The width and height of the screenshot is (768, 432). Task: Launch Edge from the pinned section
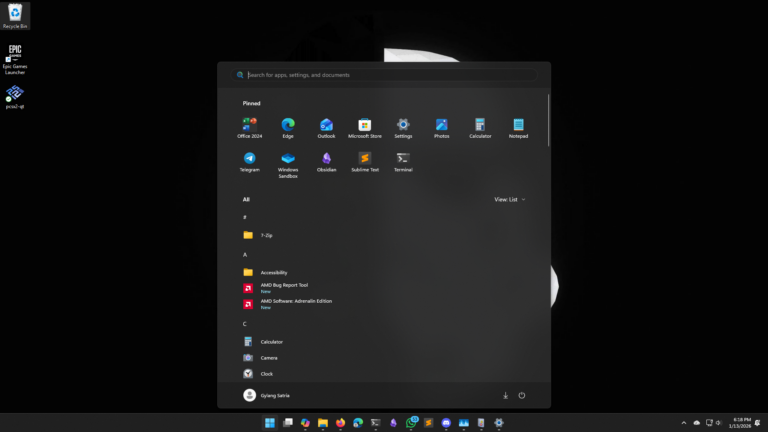coord(288,127)
